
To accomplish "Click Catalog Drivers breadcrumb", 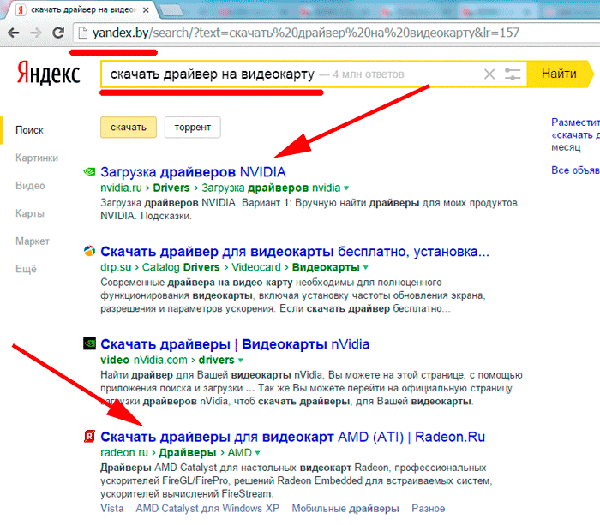I will click(181, 267).
